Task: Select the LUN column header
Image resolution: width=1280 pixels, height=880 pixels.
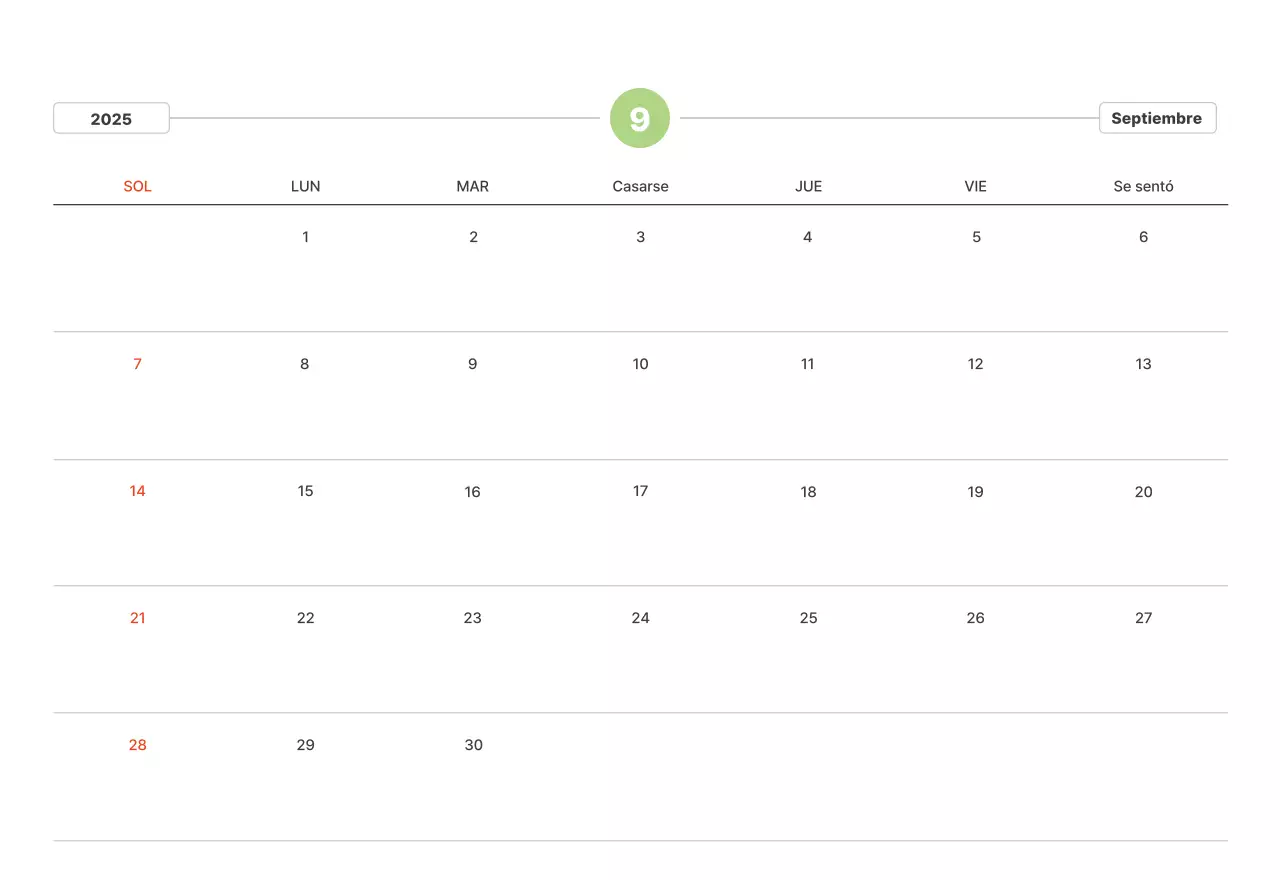Action: coord(306,186)
